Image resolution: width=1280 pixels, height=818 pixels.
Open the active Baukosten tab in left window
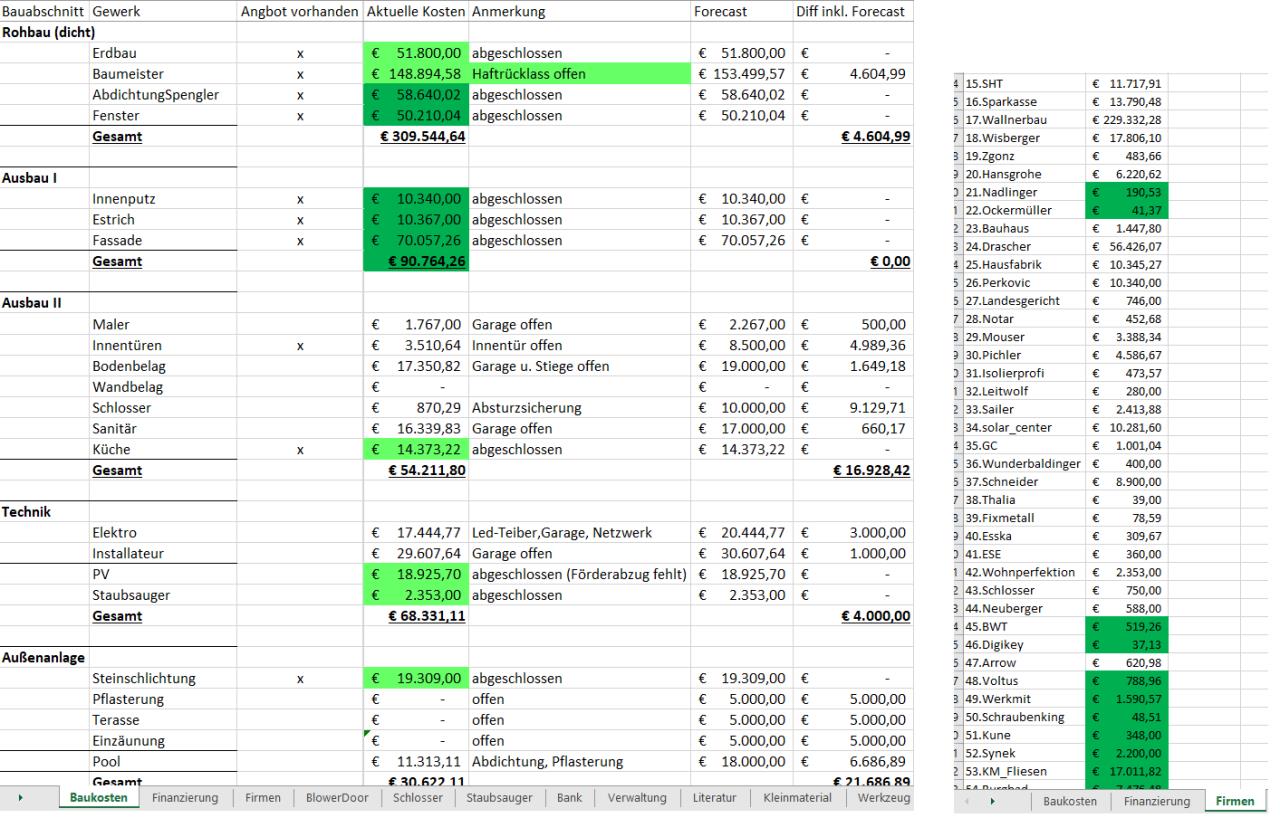(98, 798)
